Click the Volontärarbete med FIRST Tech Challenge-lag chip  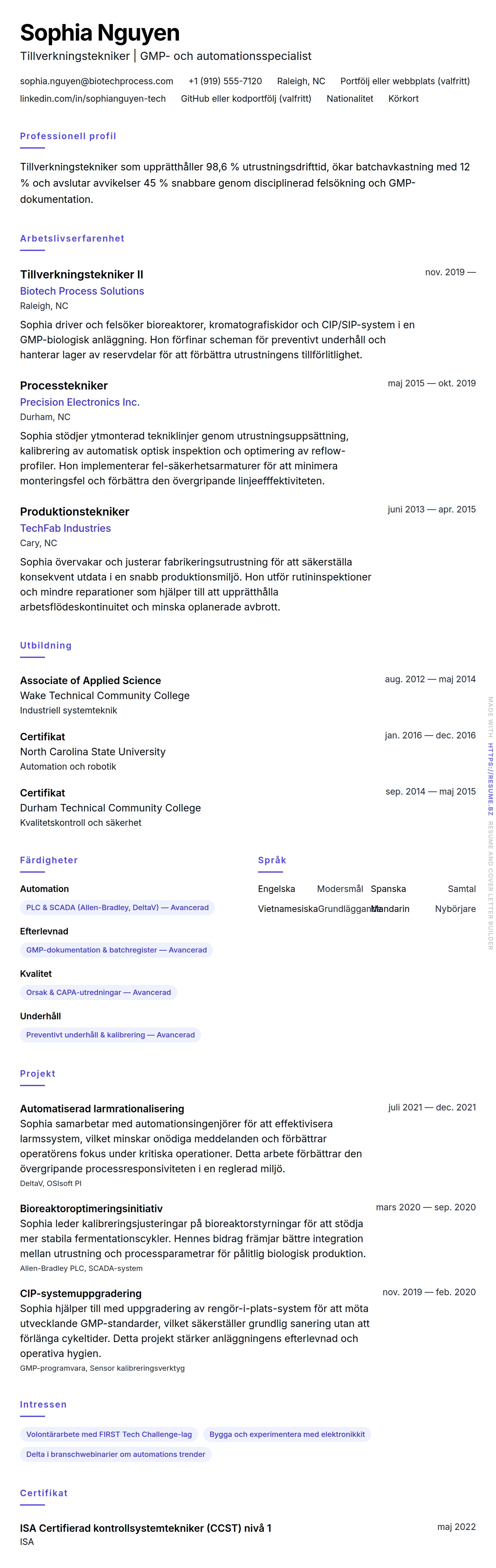pos(109,1434)
